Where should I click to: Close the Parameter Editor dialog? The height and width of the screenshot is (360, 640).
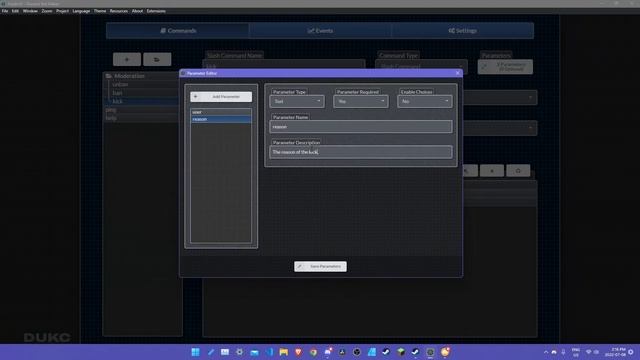(x=458, y=73)
